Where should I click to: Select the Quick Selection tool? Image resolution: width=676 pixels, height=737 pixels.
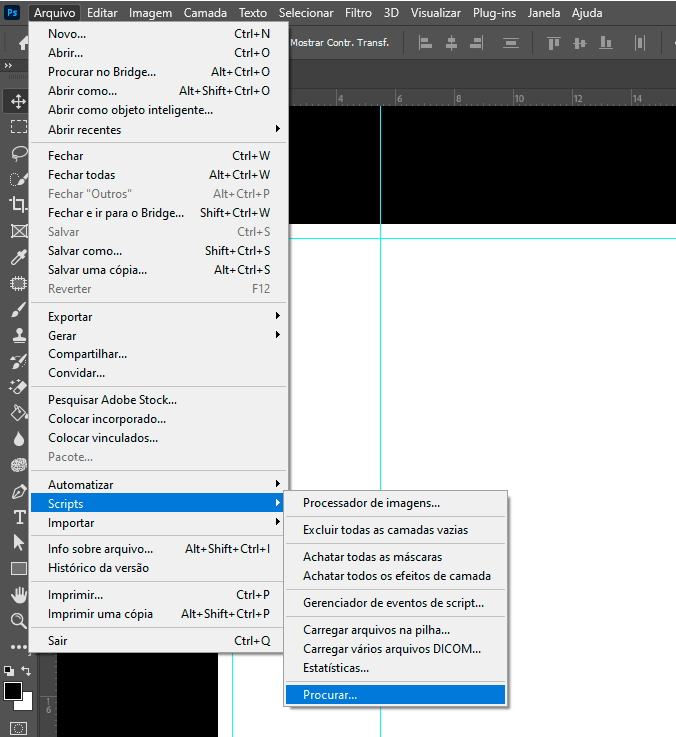(x=18, y=179)
